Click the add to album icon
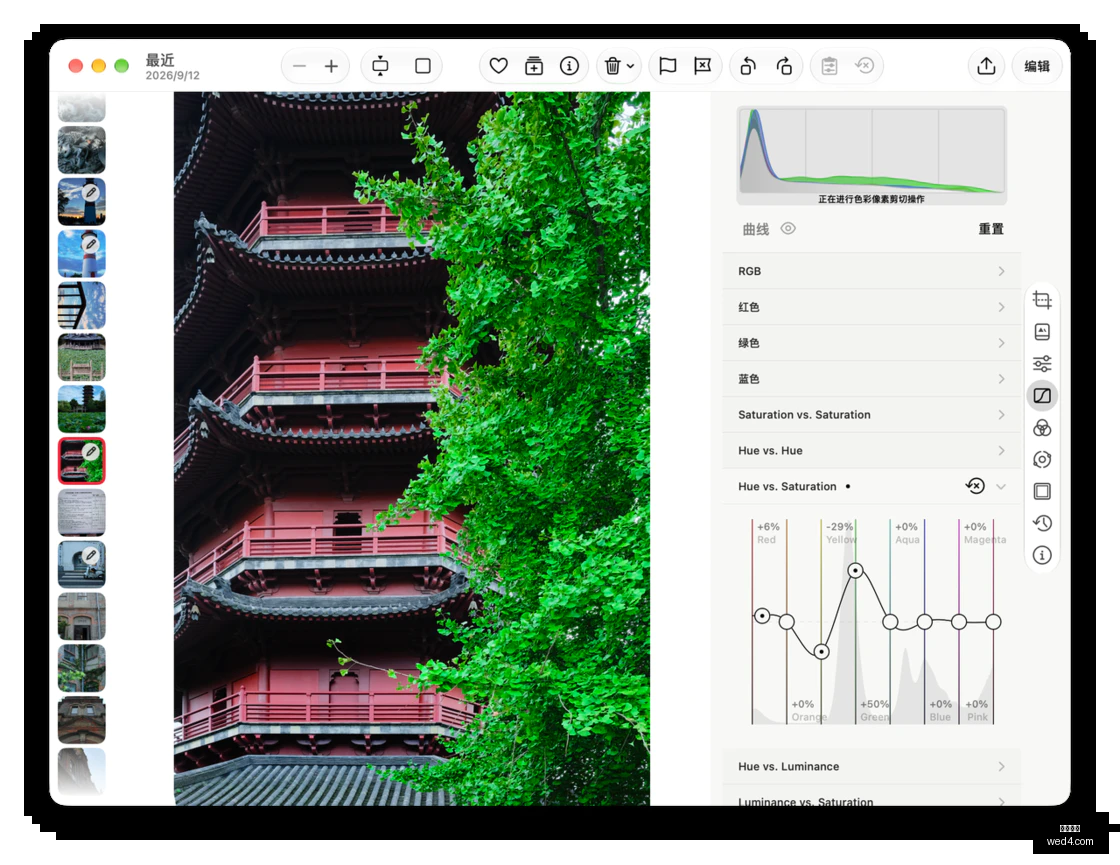The height and width of the screenshot is (865, 1120). tap(534, 66)
